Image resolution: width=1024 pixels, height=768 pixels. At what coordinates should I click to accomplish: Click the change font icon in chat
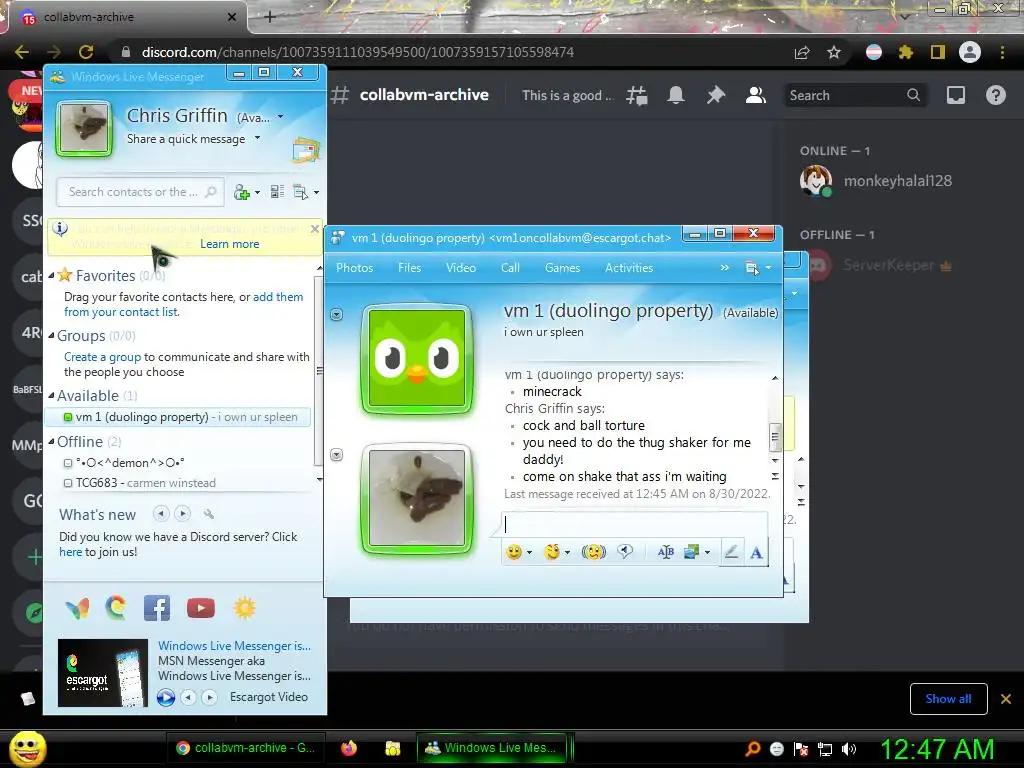coord(665,552)
